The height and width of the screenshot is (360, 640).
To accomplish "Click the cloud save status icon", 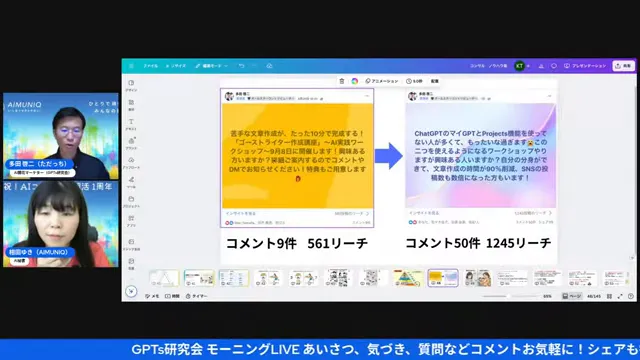I will [269, 66].
